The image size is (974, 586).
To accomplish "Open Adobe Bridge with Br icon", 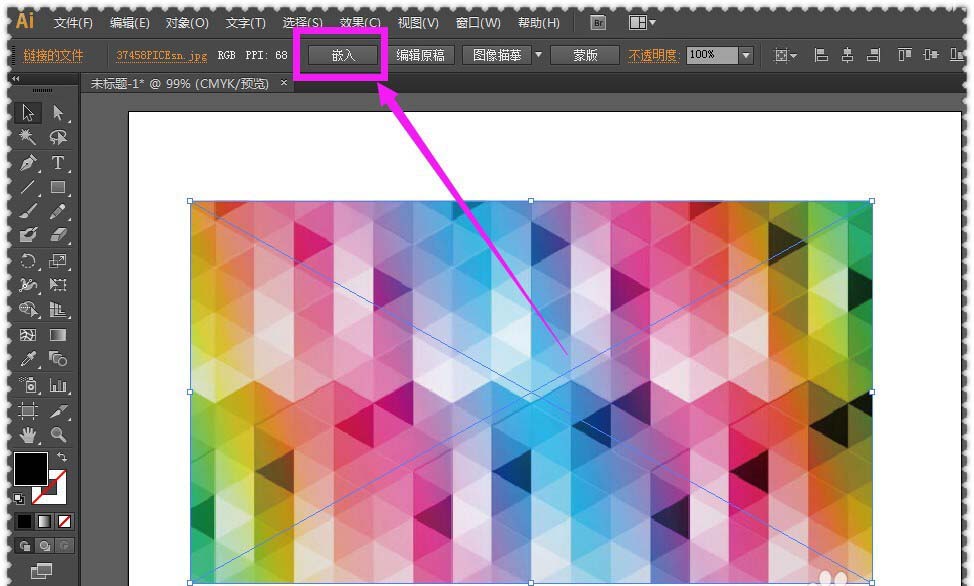I will click(598, 23).
